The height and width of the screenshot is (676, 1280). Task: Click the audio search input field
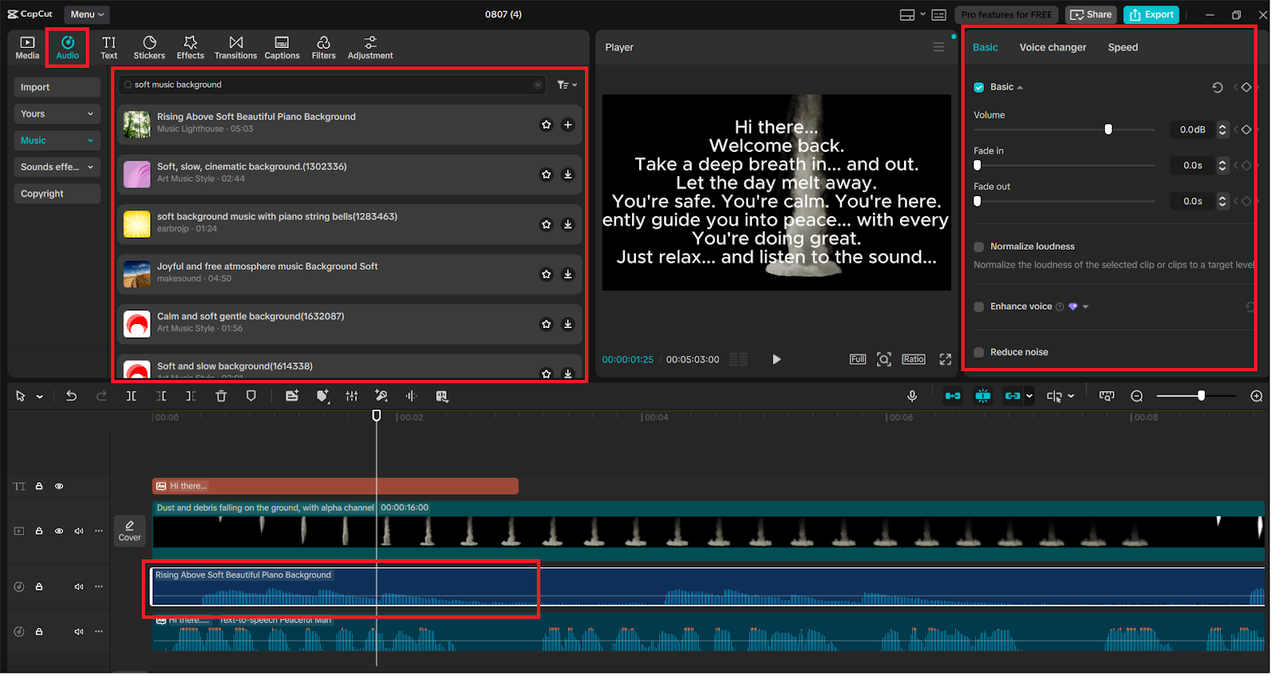click(x=333, y=85)
